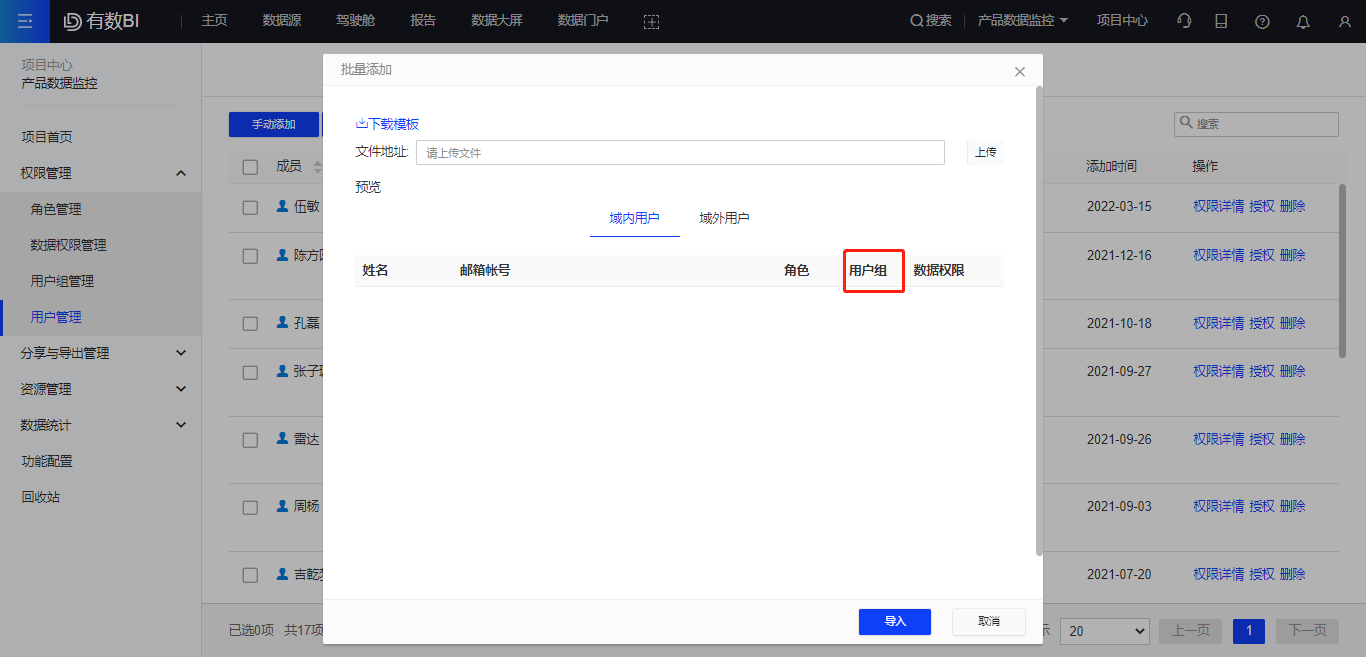Image resolution: width=1366 pixels, height=657 pixels.
Task: Click the 导入 button in the dialog
Action: pyautogui.click(x=893, y=621)
